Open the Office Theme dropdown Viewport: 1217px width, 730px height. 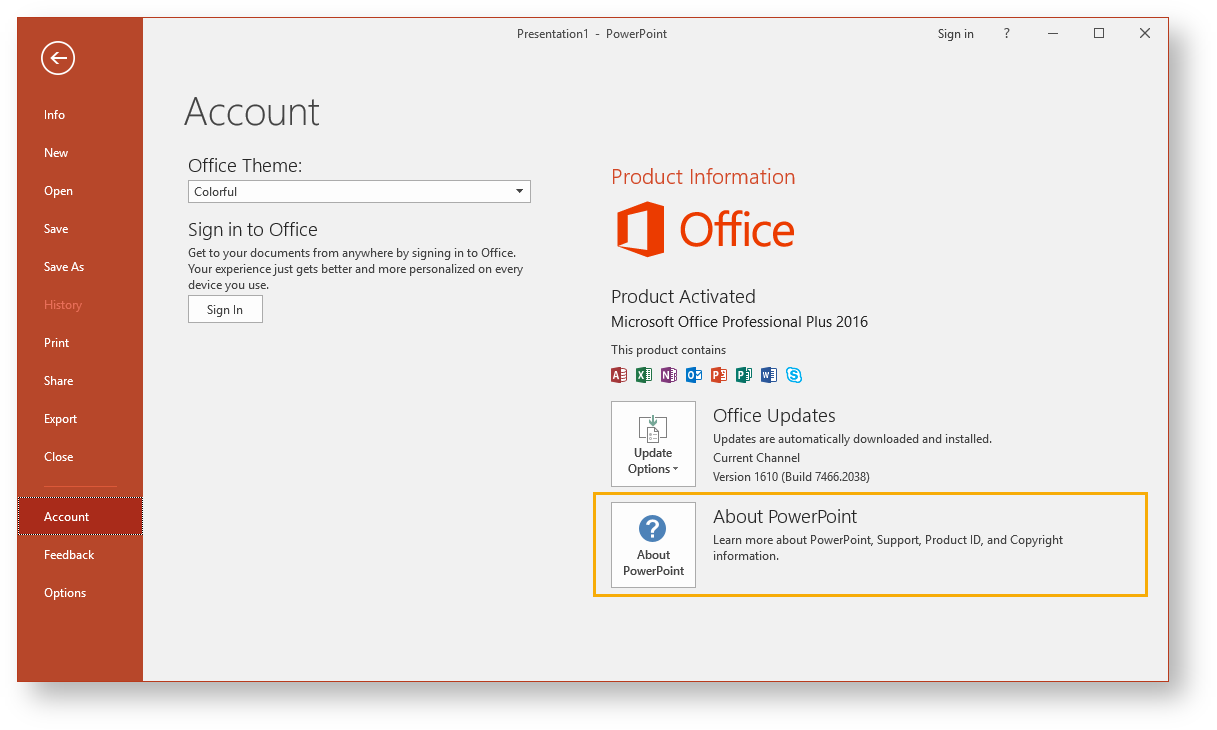[x=519, y=191]
